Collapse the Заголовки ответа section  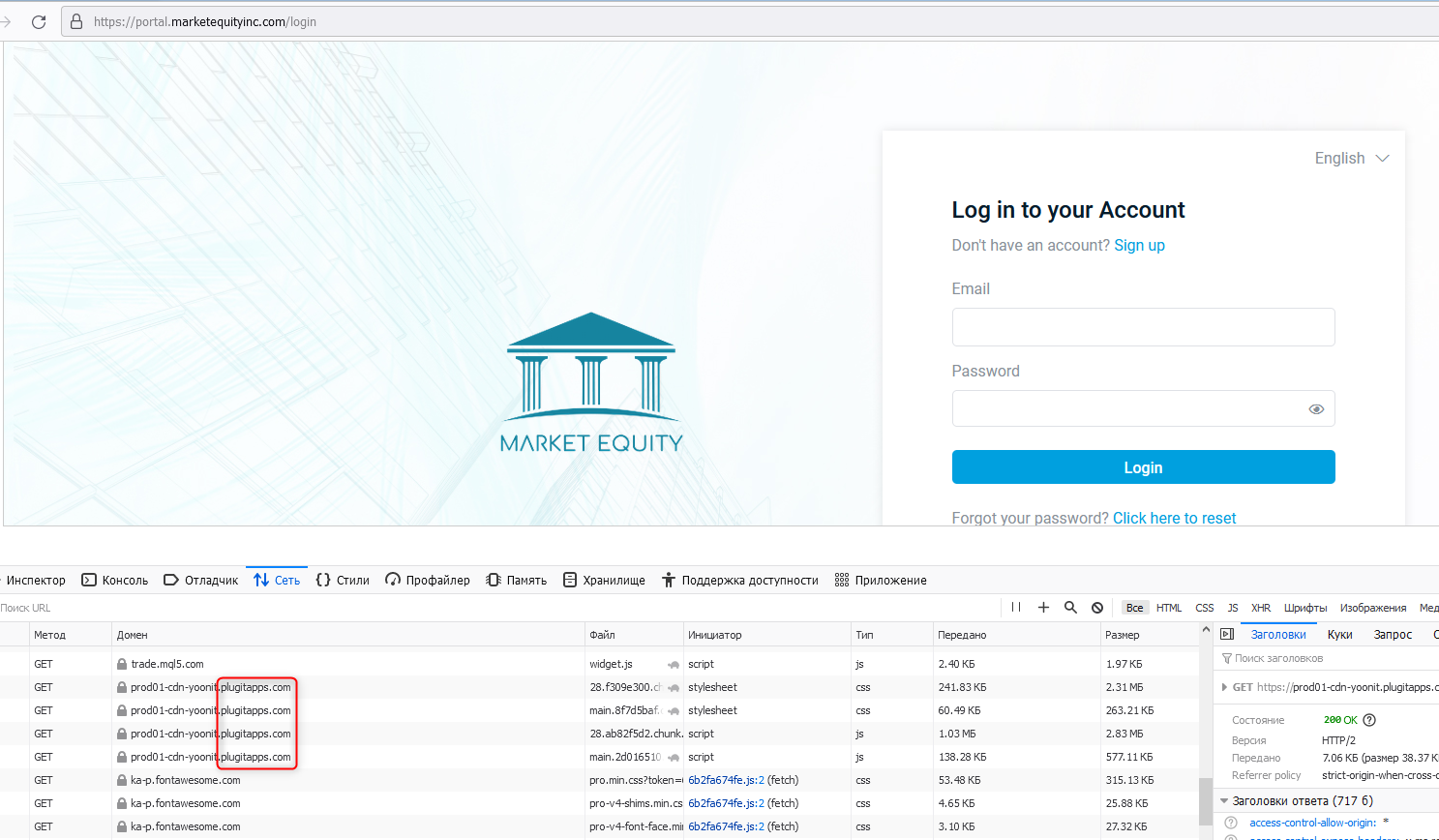pos(1224,801)
